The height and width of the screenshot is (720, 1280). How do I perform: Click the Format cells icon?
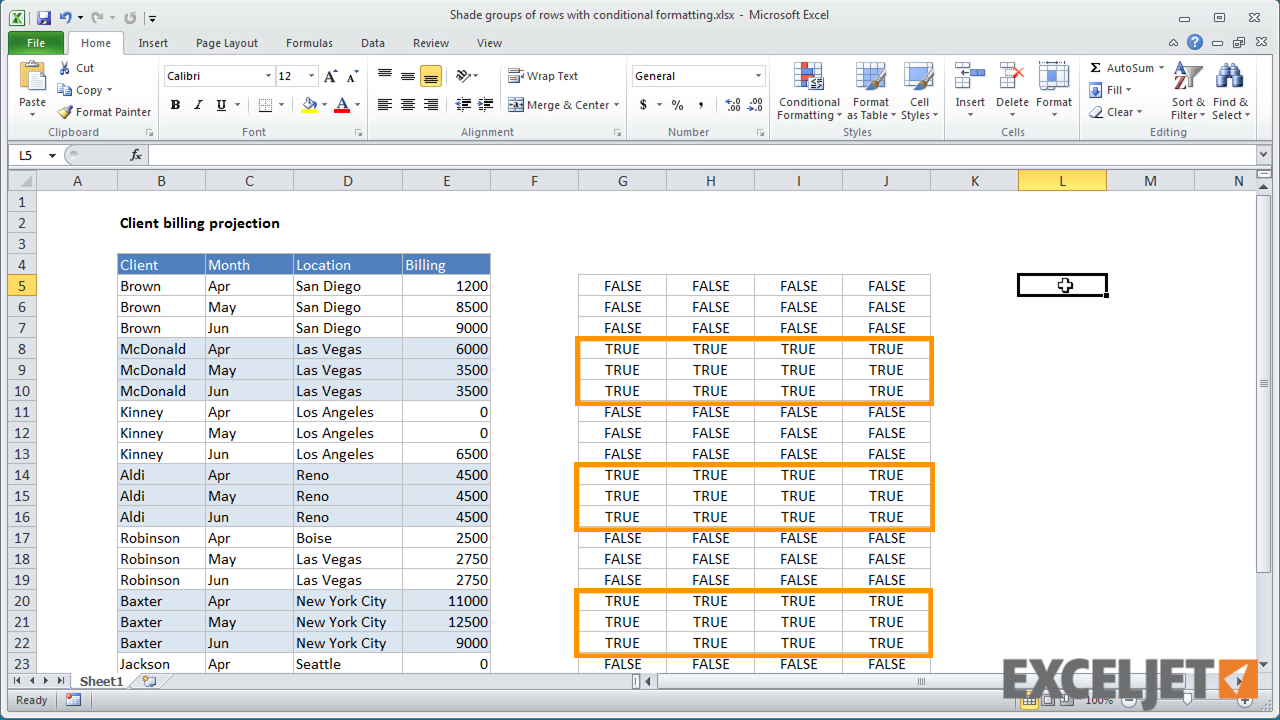point(1054,77)
